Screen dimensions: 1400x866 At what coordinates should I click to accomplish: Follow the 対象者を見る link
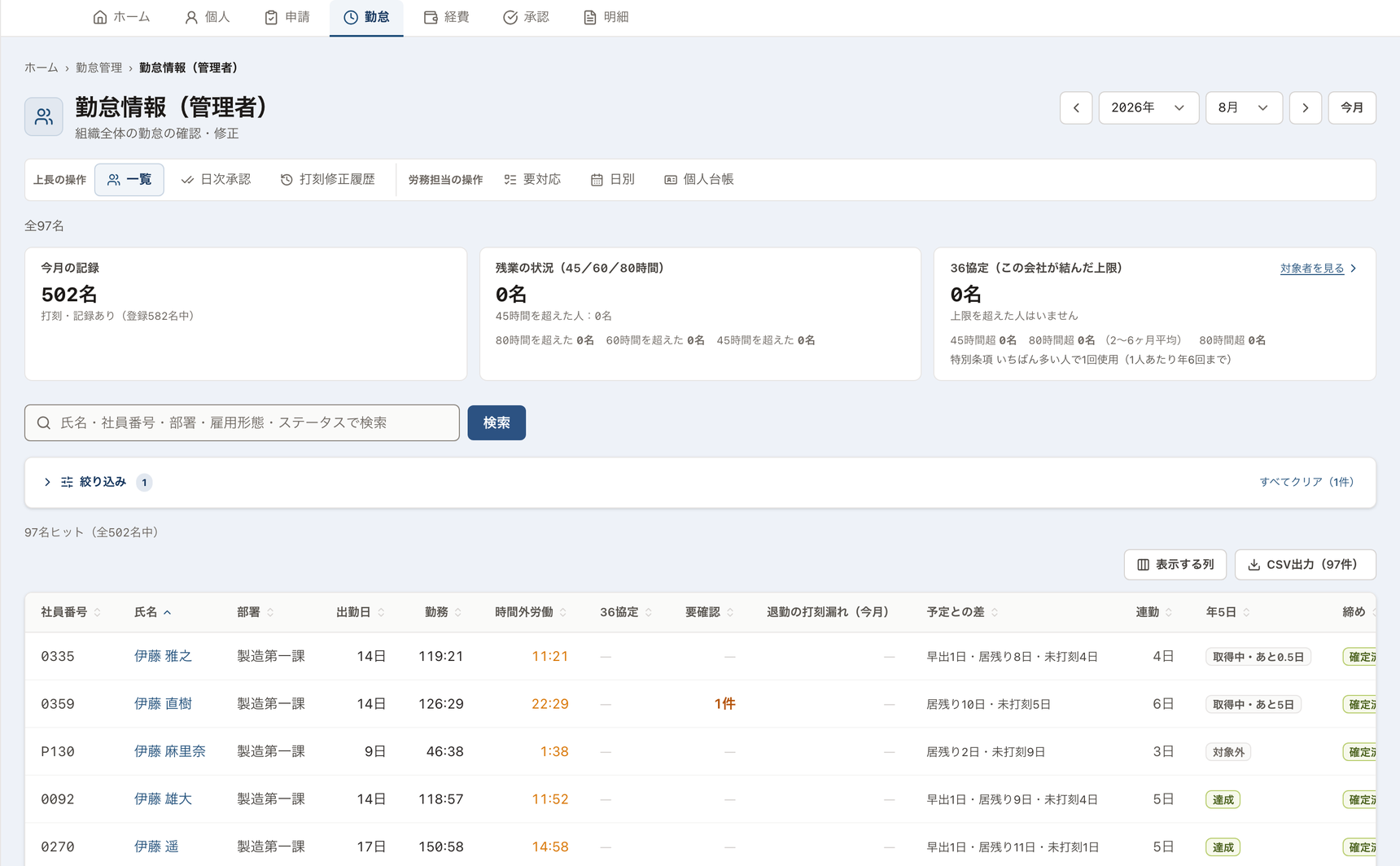pyautogui.click(x=1318, y=268)
